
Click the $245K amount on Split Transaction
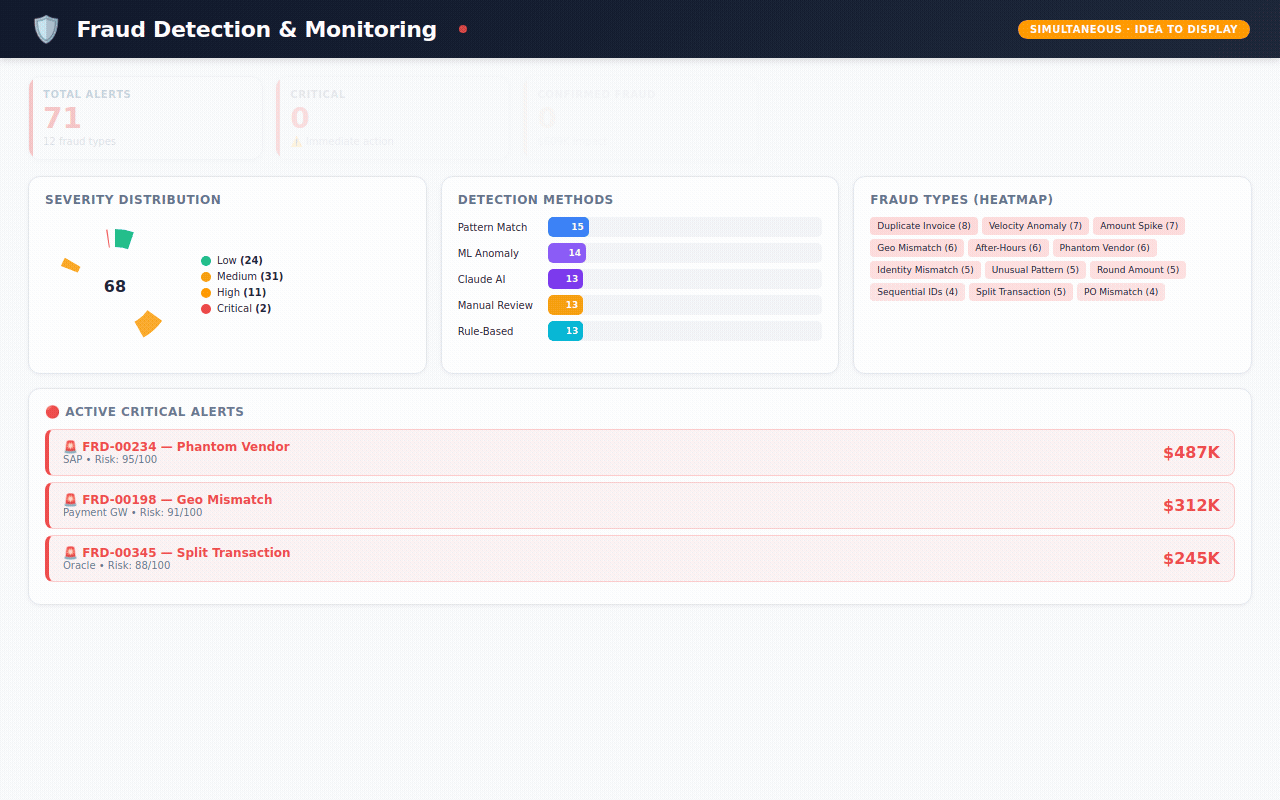(x=1190, y=559)
